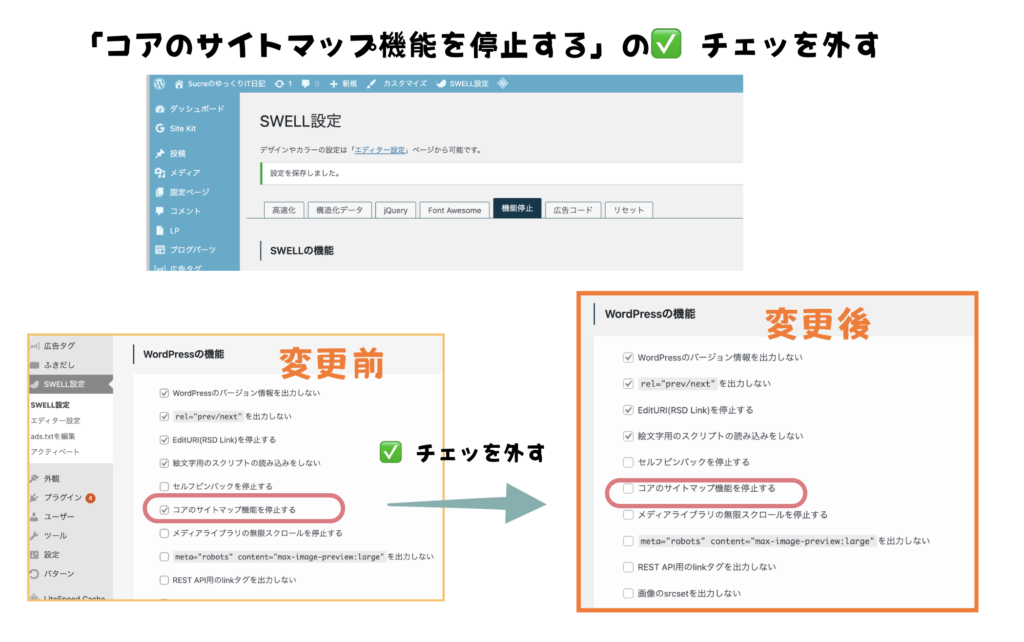Click ads.txtを編集 in SWELL submenu
Image resolution: width=1024 pixels, height=642 pixels.
point(54,436)
